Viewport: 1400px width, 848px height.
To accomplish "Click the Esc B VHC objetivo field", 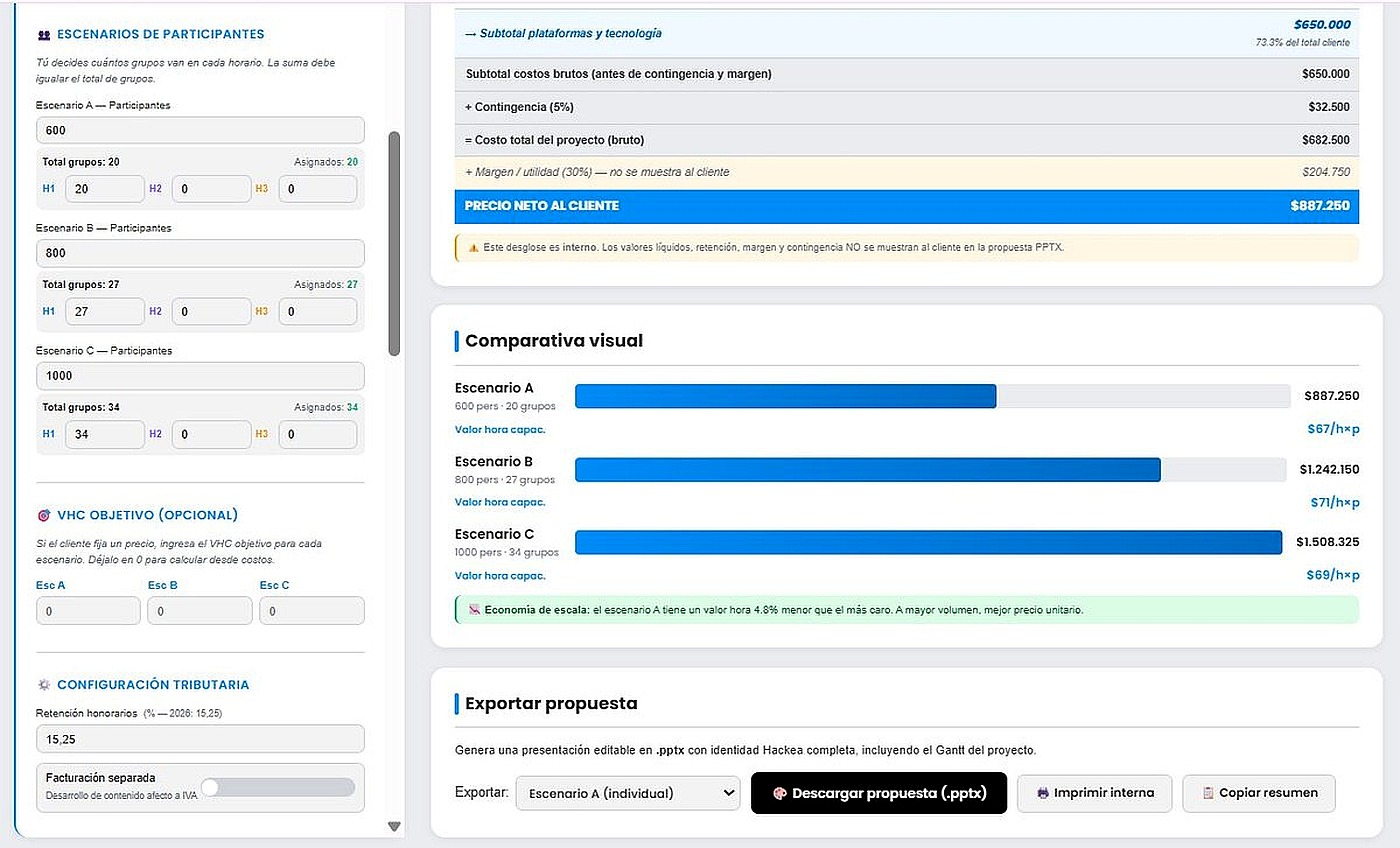I will 200,611.
